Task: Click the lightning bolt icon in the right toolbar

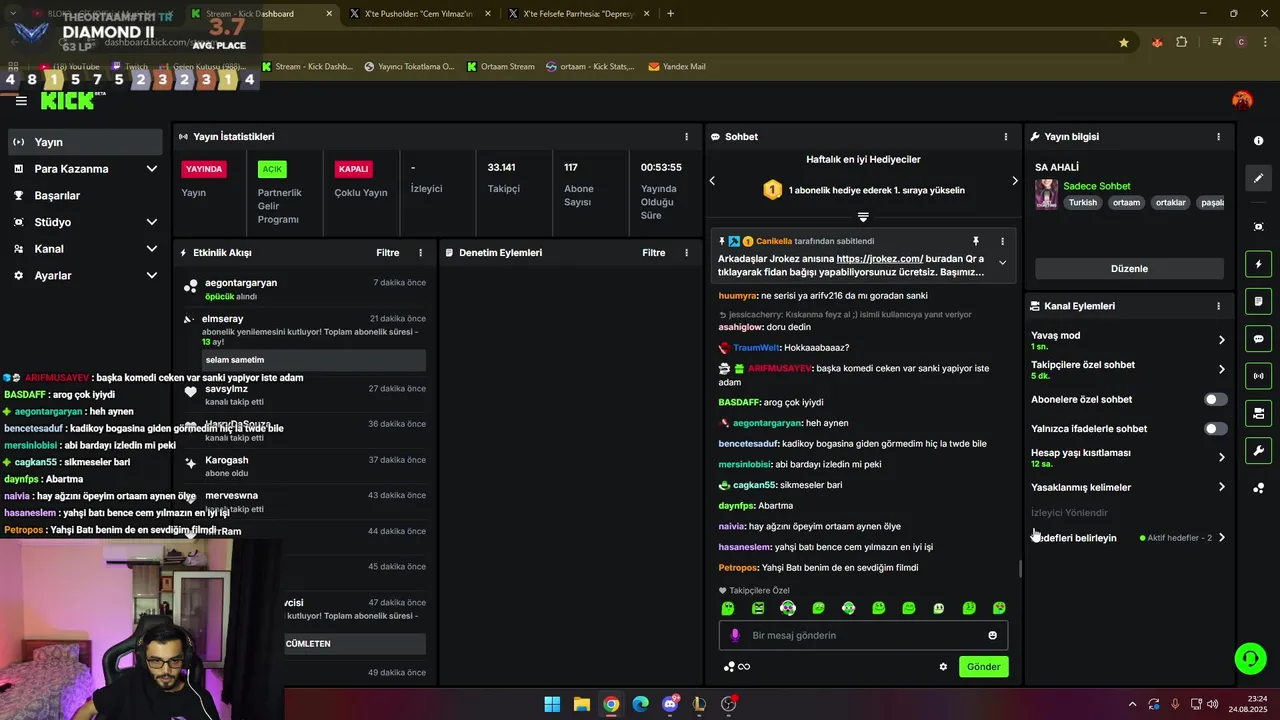Action: (x=1258, y=264)
